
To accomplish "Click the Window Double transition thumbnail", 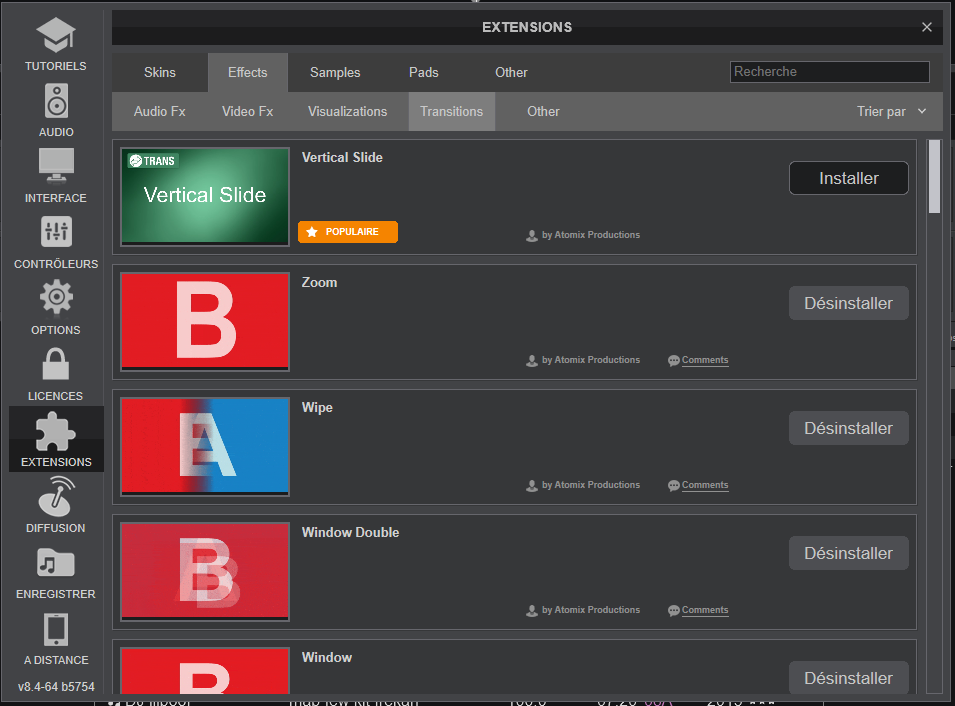I will pos(205,567).
